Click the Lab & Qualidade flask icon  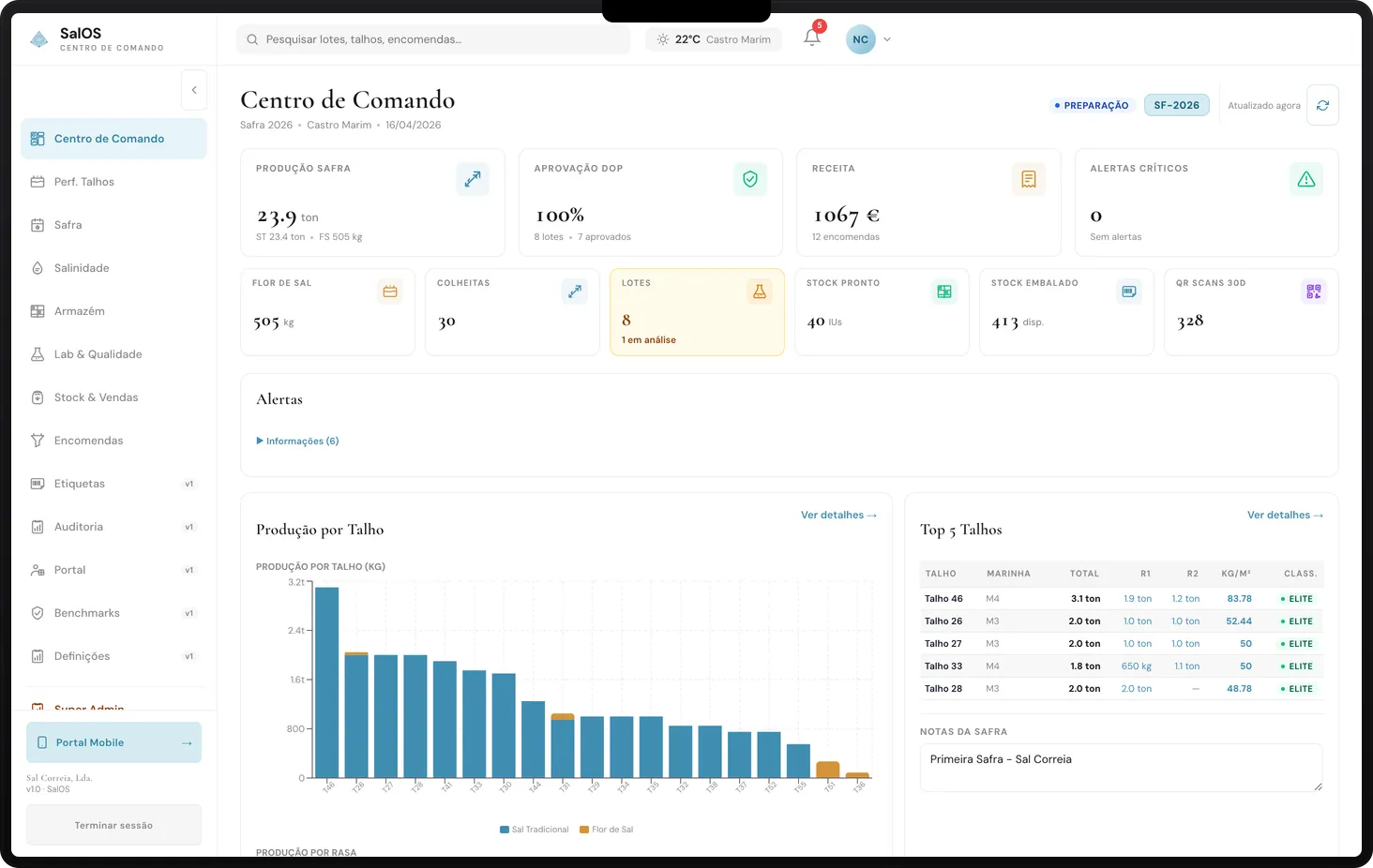(36, 353)
